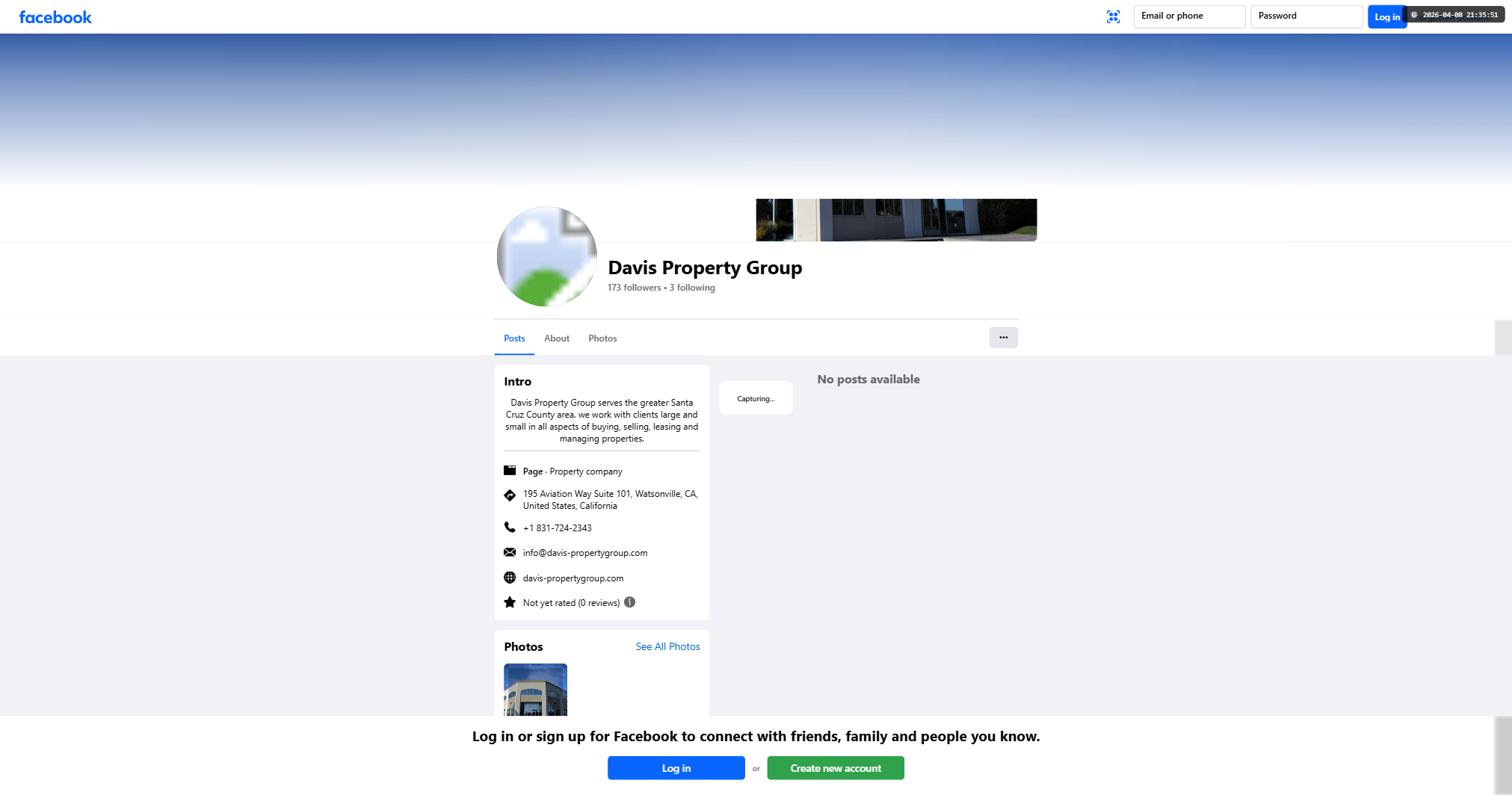This screenshot has width=1512, height=795.
Task: Click the Davis Property Group page title
Action: pos(705,267)
